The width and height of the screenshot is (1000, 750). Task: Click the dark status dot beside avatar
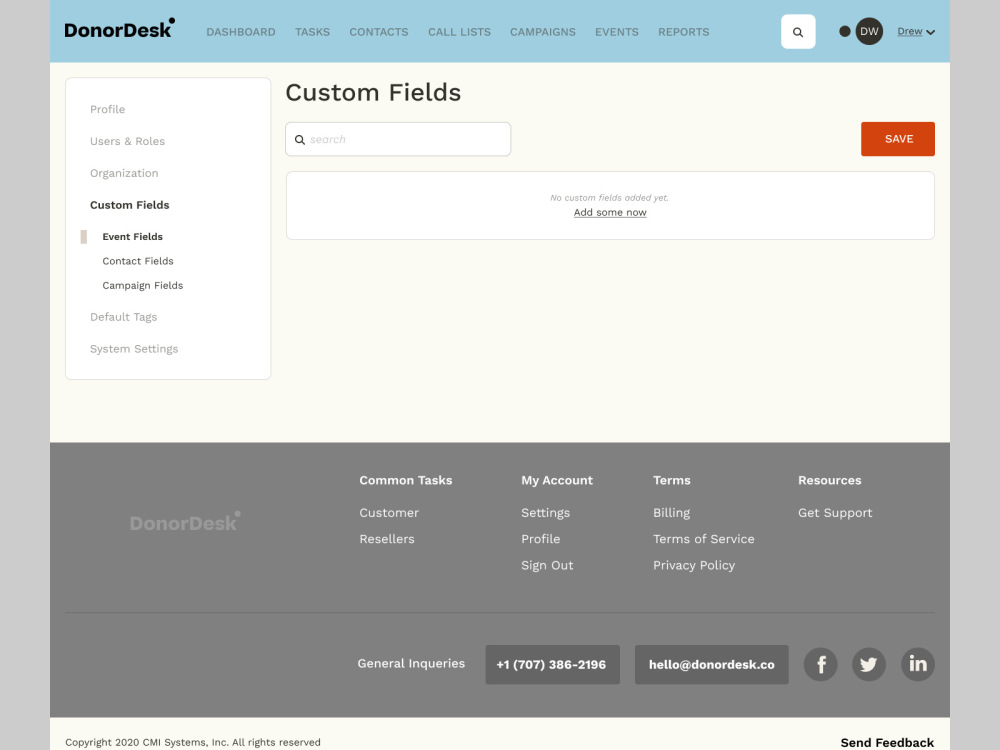coord(844,31)
